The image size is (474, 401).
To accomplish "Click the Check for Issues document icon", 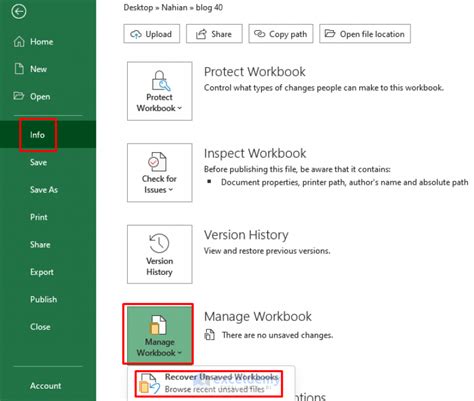I will click(x=157, y=162).
